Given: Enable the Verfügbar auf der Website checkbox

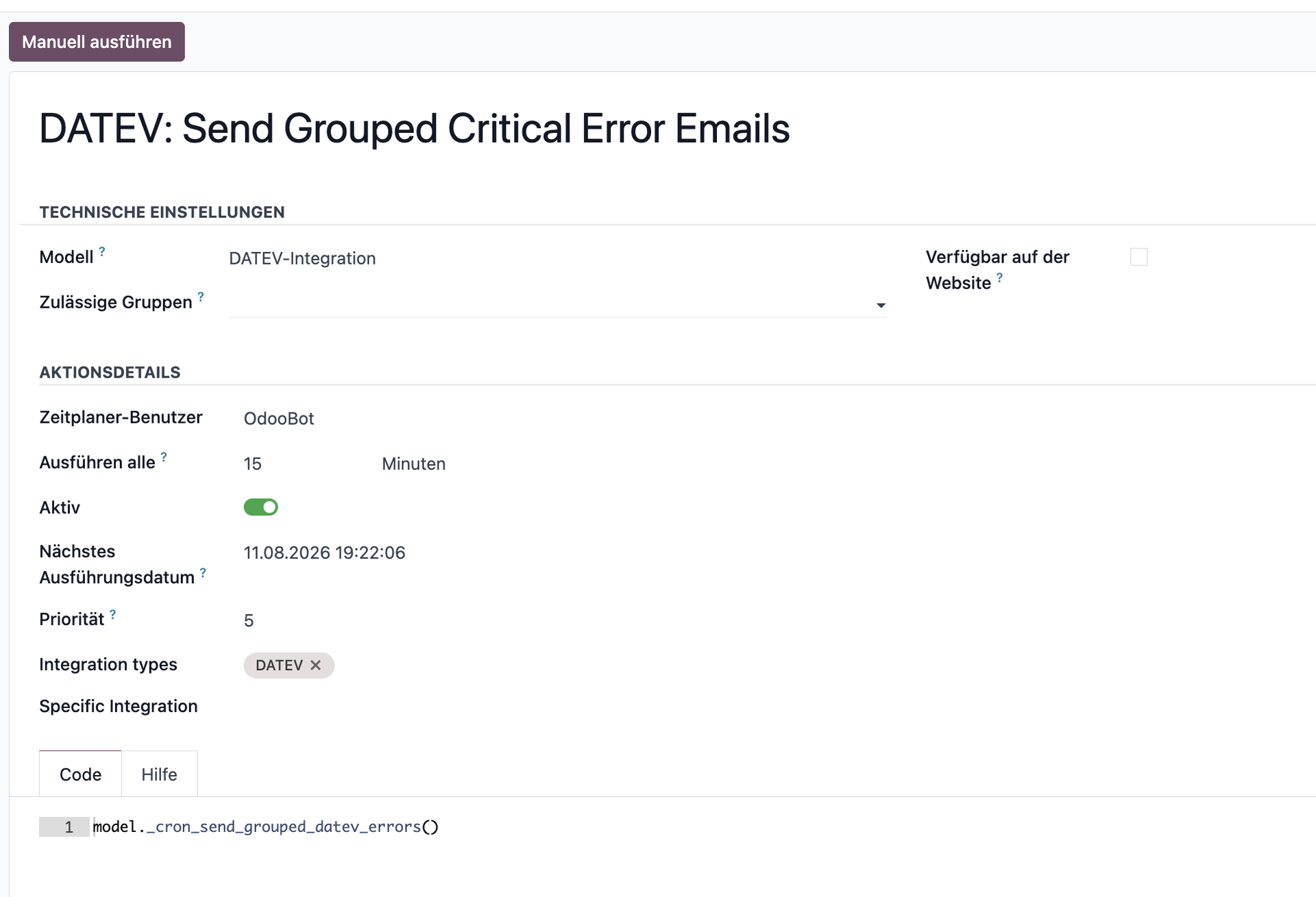Looking at the screenshot, I should (1138, 257).
